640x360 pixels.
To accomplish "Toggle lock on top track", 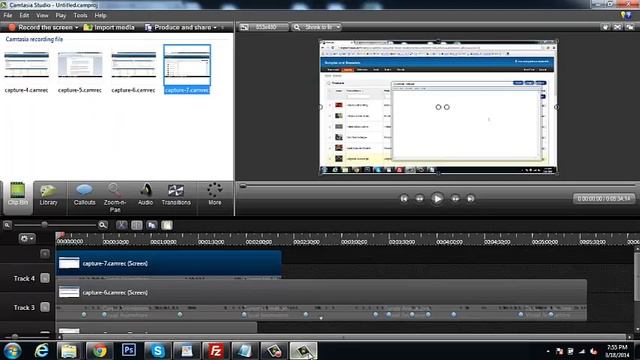I will (x=45, y=254).
